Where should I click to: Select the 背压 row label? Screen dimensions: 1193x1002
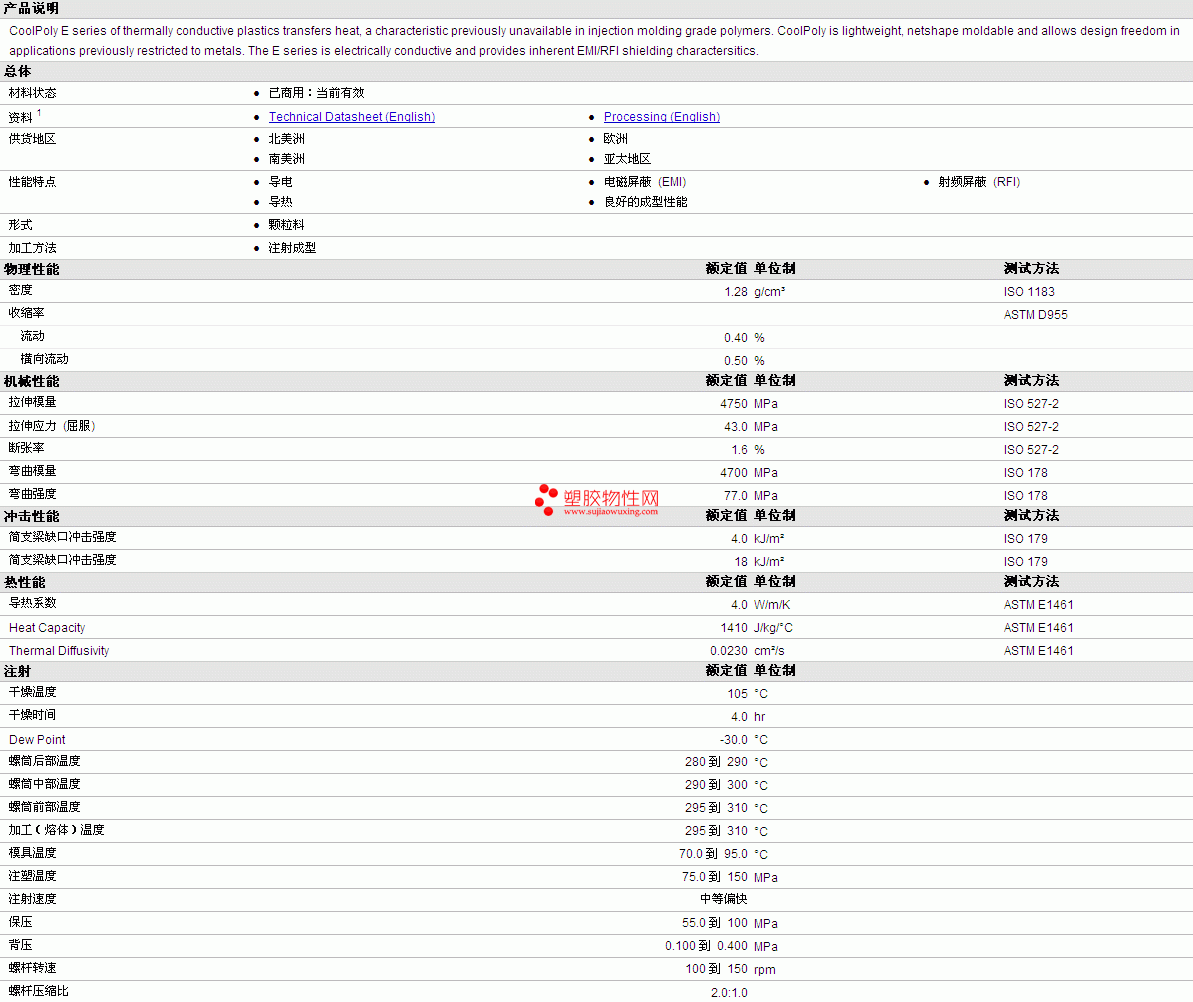pyautogui.click(x=21, y=944)
